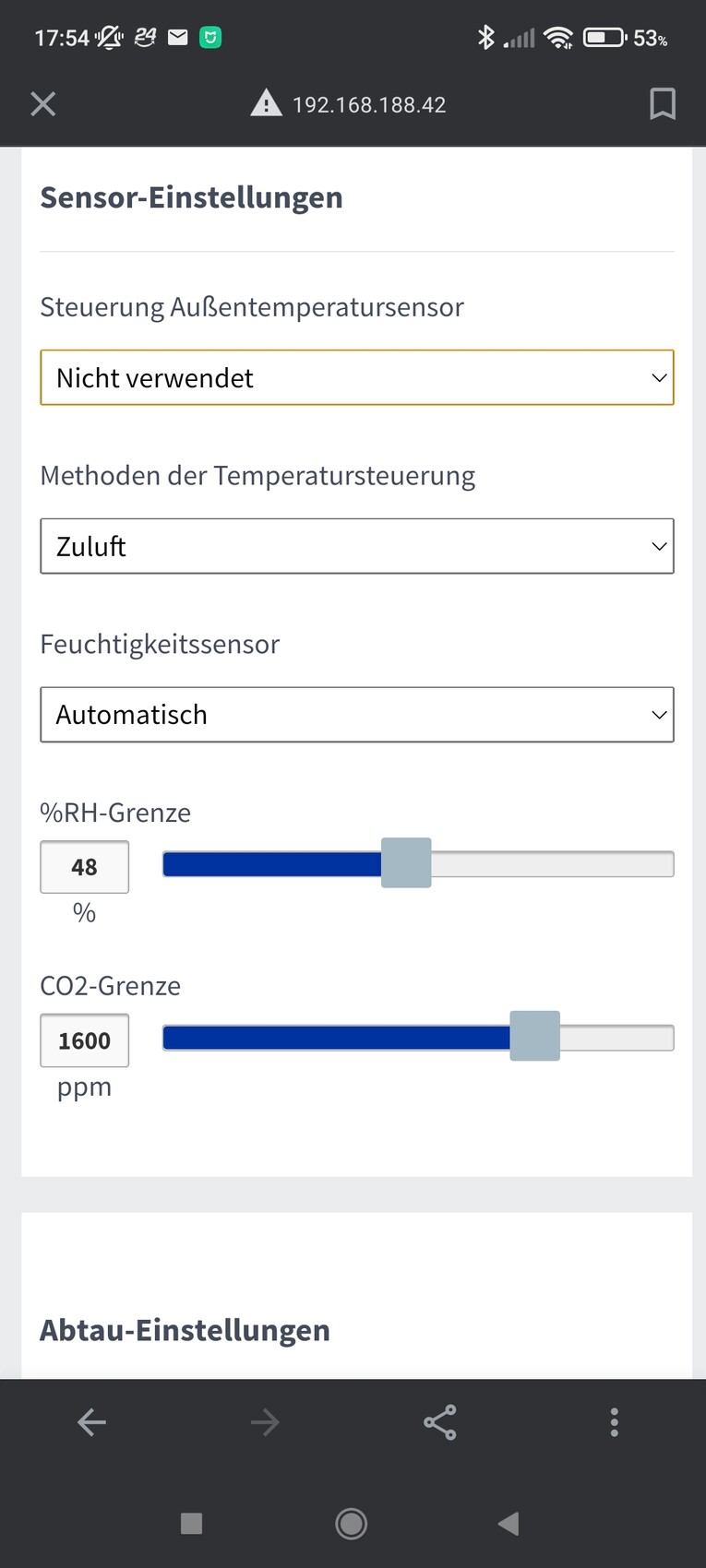Share the page via share icon
The height and width of the screenshot is (1568, 706).
[x=440, y=1422]
